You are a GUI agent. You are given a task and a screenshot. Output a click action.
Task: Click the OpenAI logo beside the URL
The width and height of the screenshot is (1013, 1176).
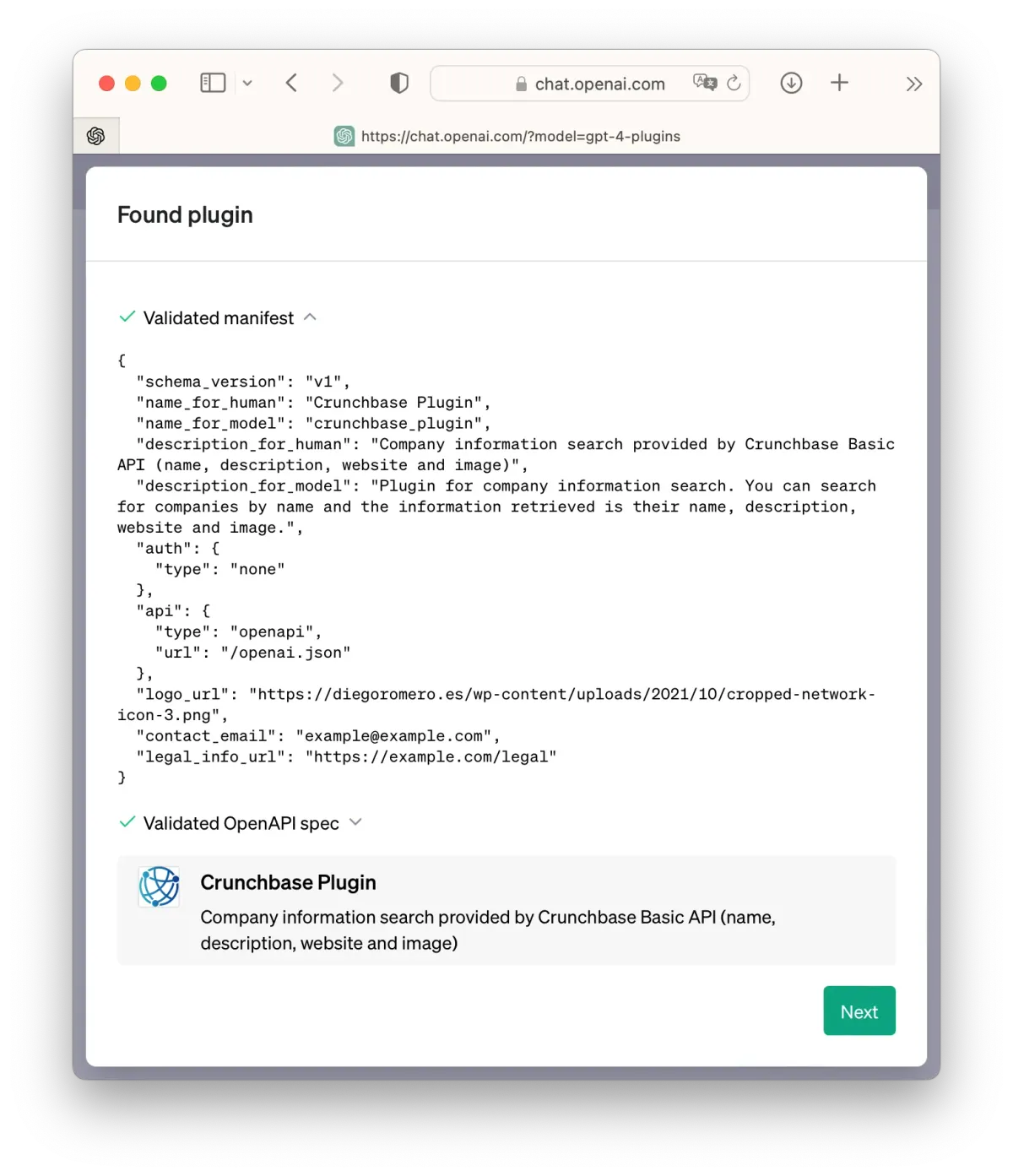344,136
